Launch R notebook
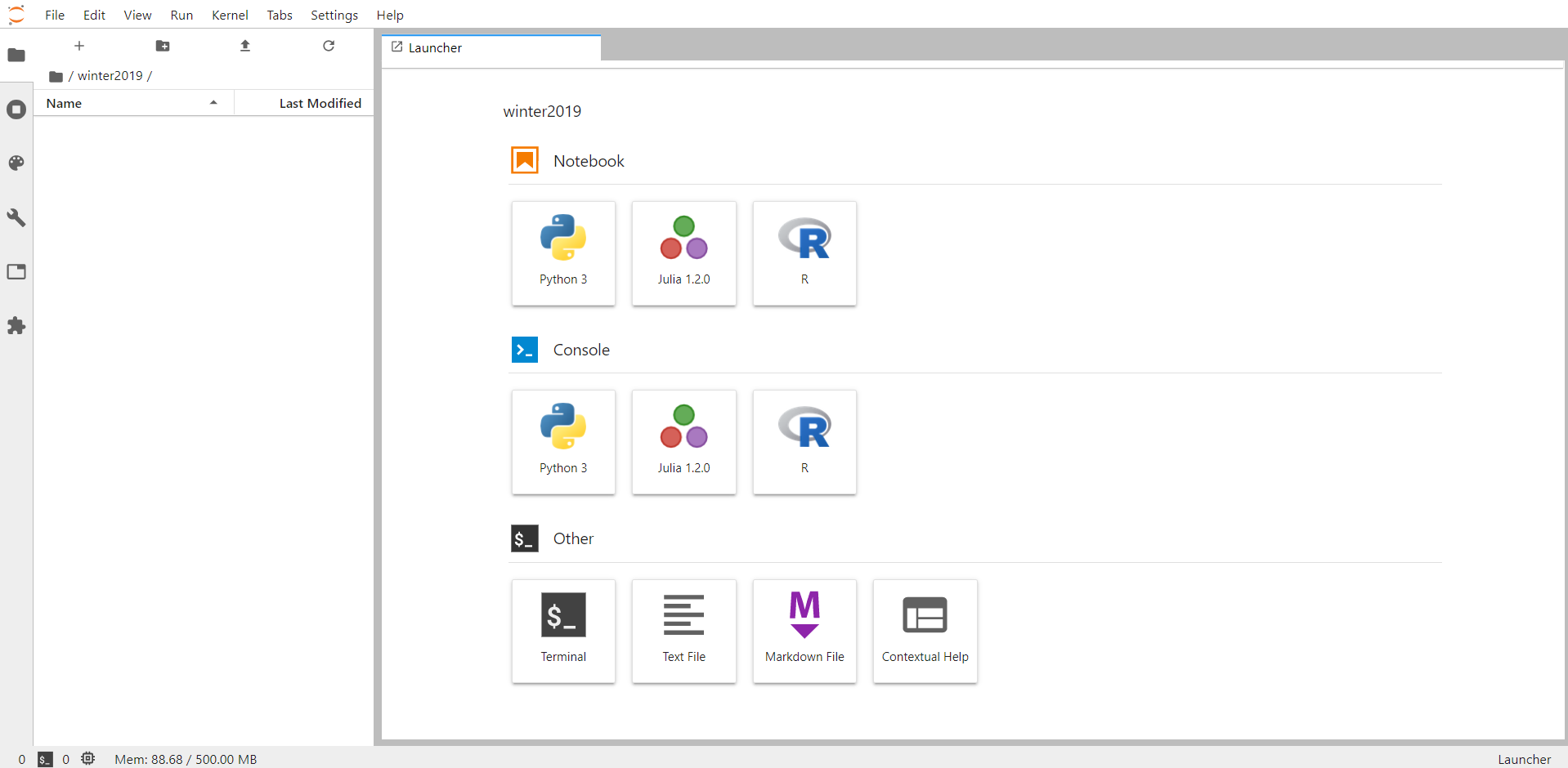Image resolution: width=1568 pixels, height=768 pixels. pyautogui.click(x=804, y=253)
